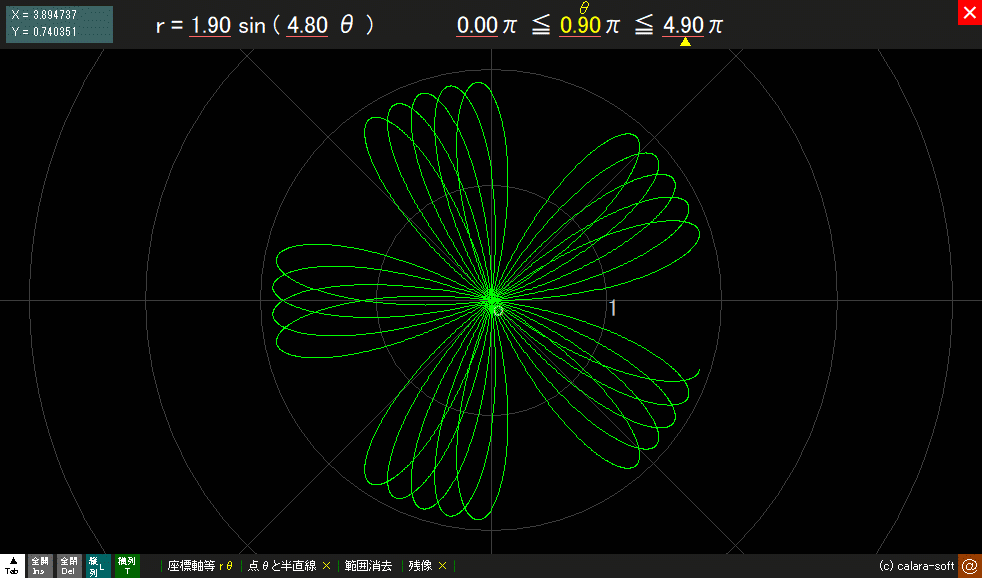Select the 縦列 L layout button
The width and height of the screenshot is (982, 578).
(98, 565)
